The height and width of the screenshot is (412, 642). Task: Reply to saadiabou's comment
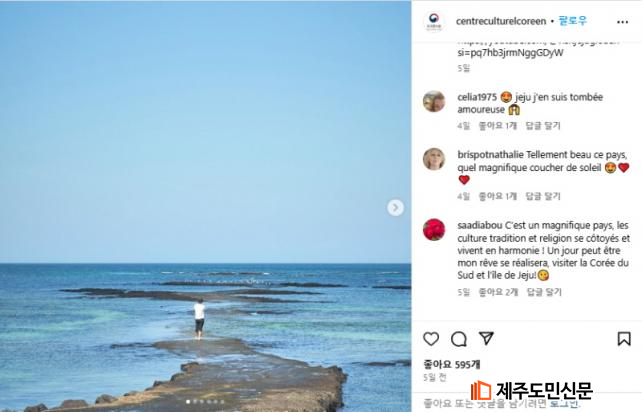544,292
